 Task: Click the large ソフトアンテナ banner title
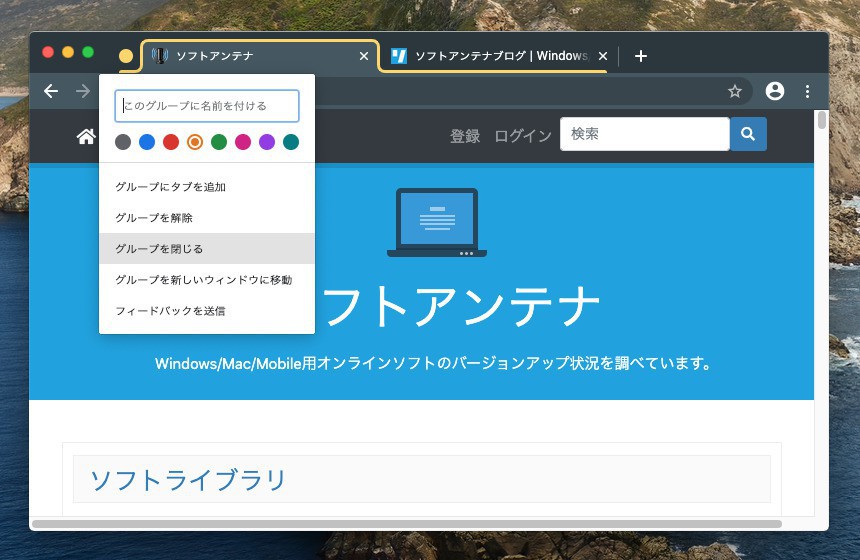coord(461,306)
